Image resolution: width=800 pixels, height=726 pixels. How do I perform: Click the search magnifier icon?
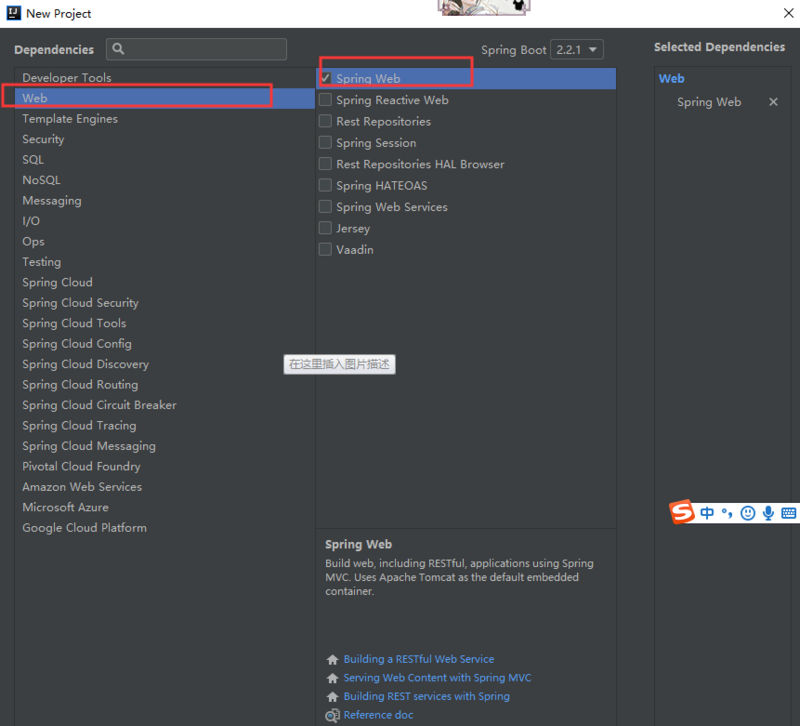point(118,49)
